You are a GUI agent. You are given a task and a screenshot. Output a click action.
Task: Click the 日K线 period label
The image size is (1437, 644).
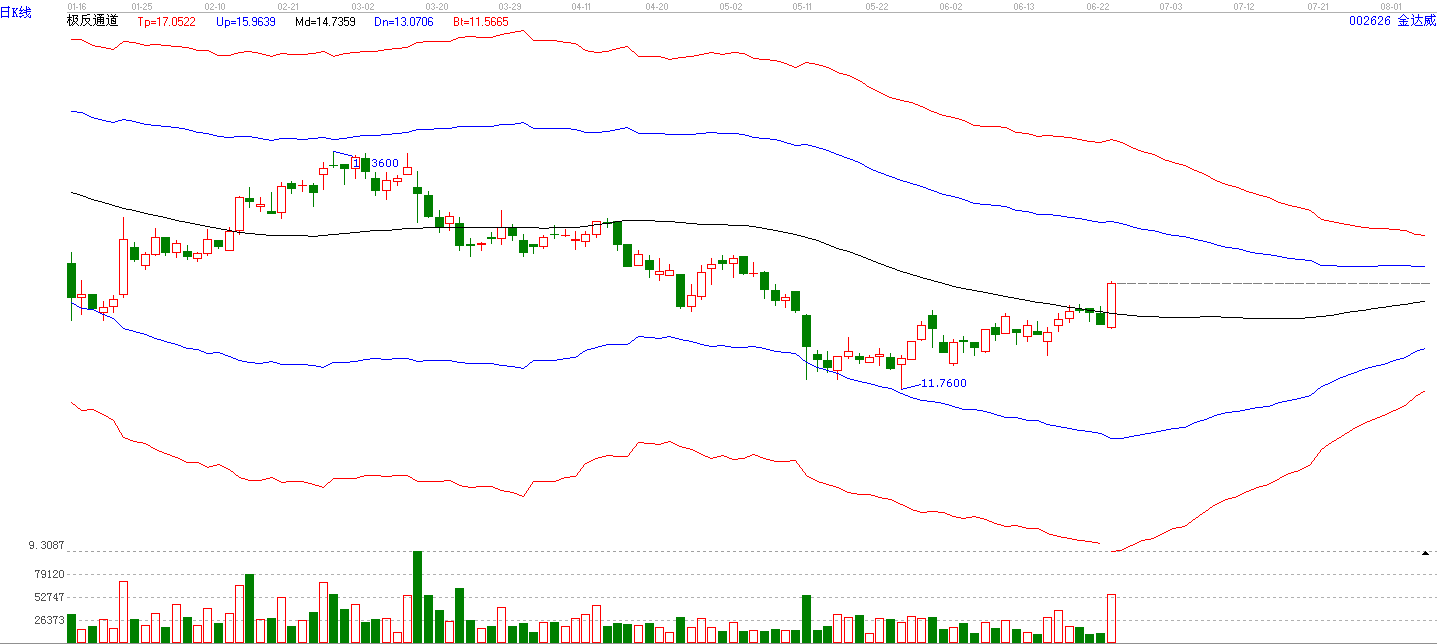(16, 12)
